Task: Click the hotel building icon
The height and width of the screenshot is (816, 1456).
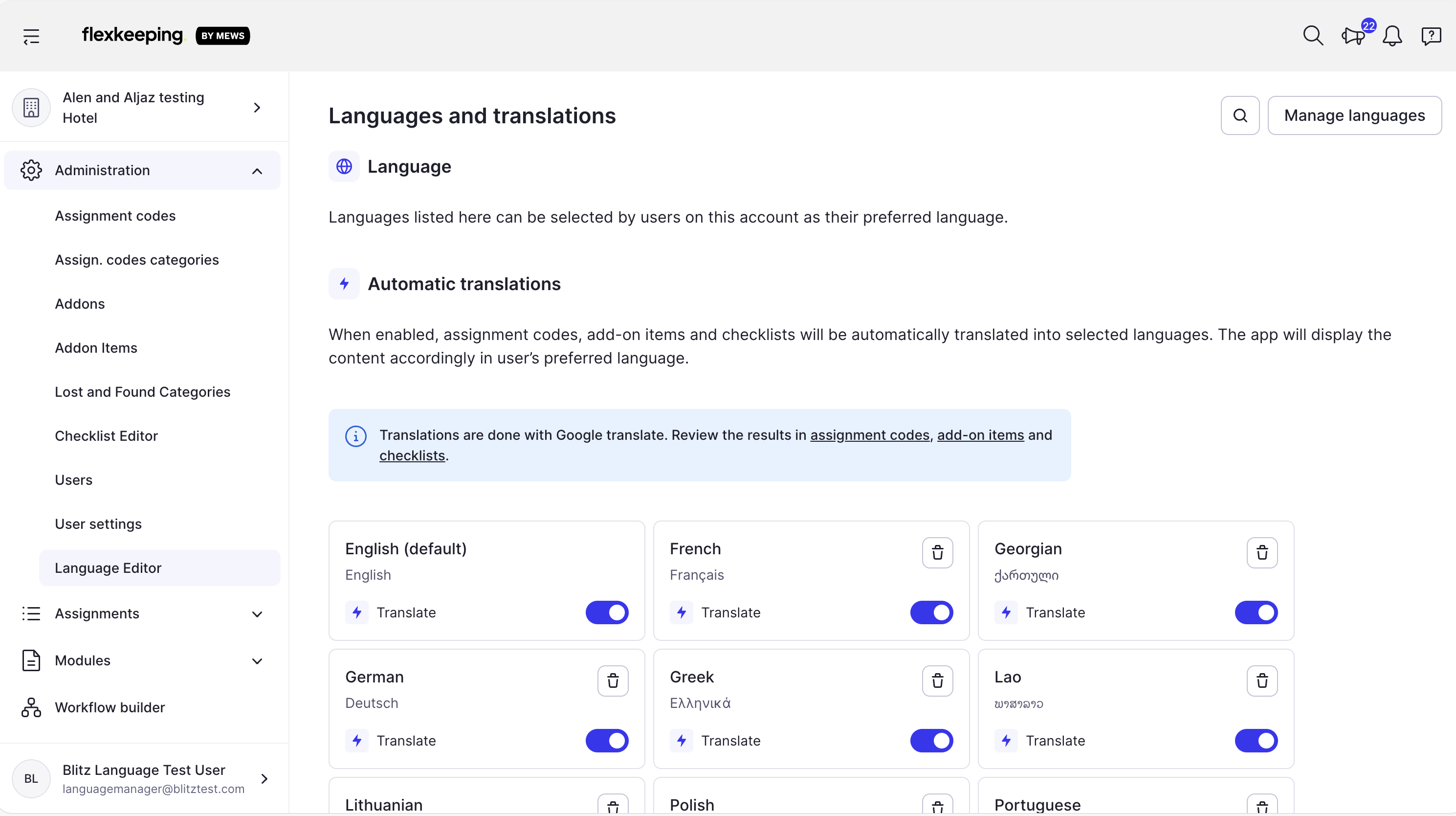Action: [31, 108]
